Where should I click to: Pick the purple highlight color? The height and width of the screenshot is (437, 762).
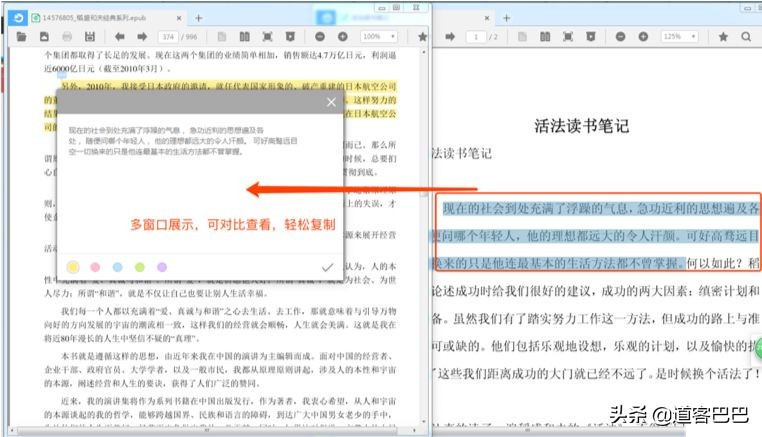click(162, 267)
